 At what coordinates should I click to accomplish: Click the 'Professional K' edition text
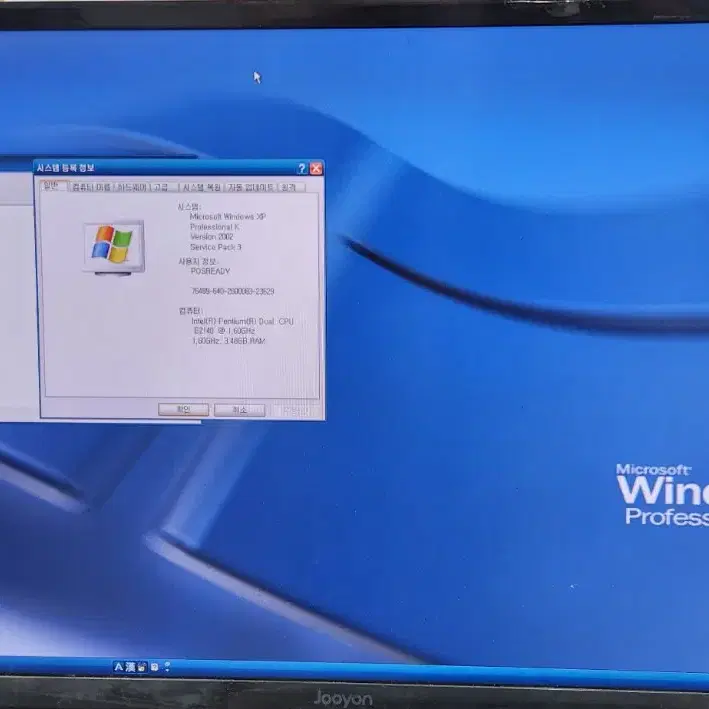pyautogui.click(x=215, y=227)
